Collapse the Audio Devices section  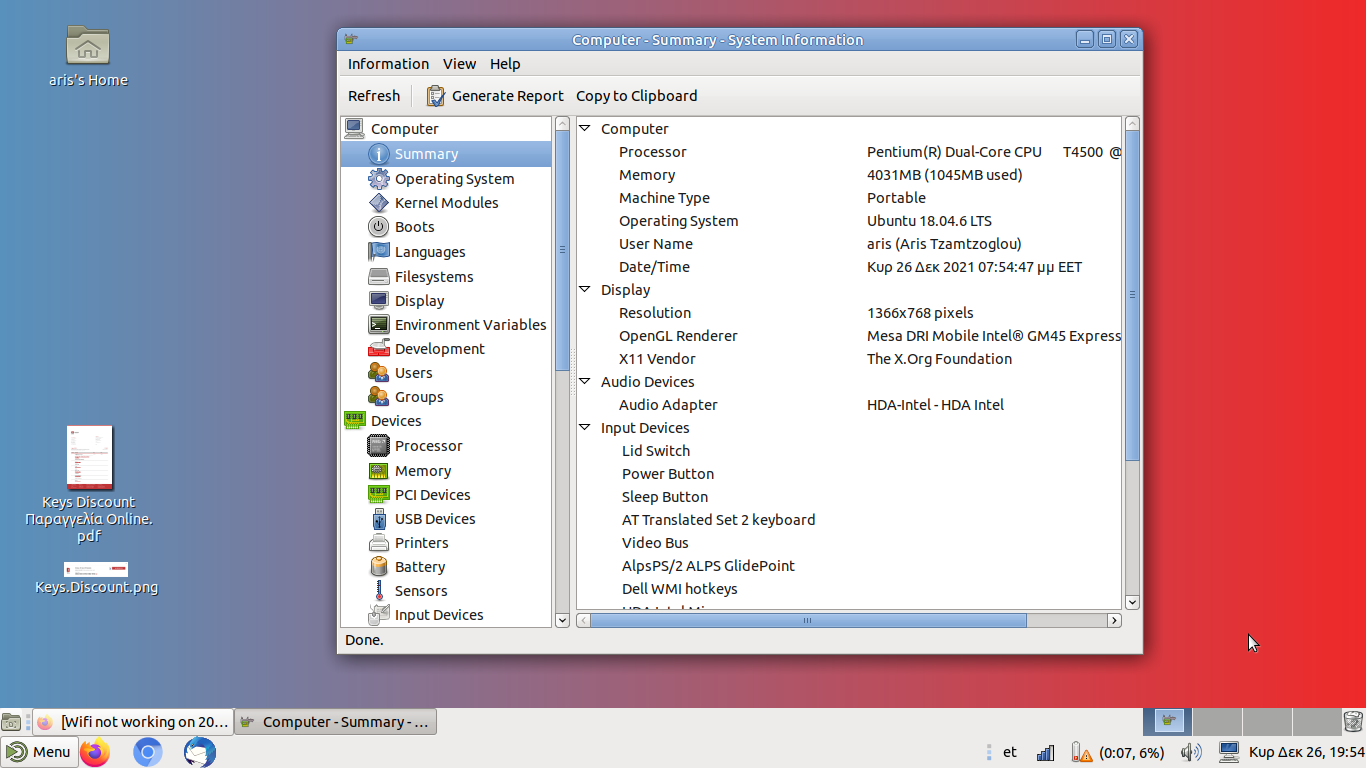[585, 382]
